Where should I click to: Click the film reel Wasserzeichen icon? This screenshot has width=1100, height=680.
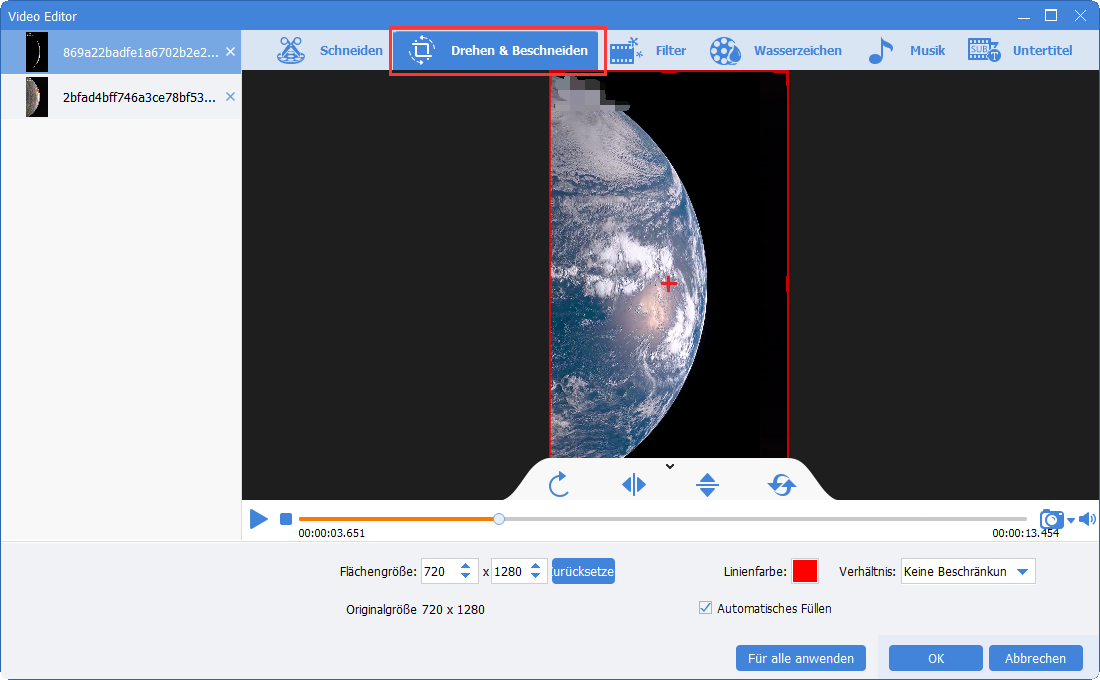725,51
